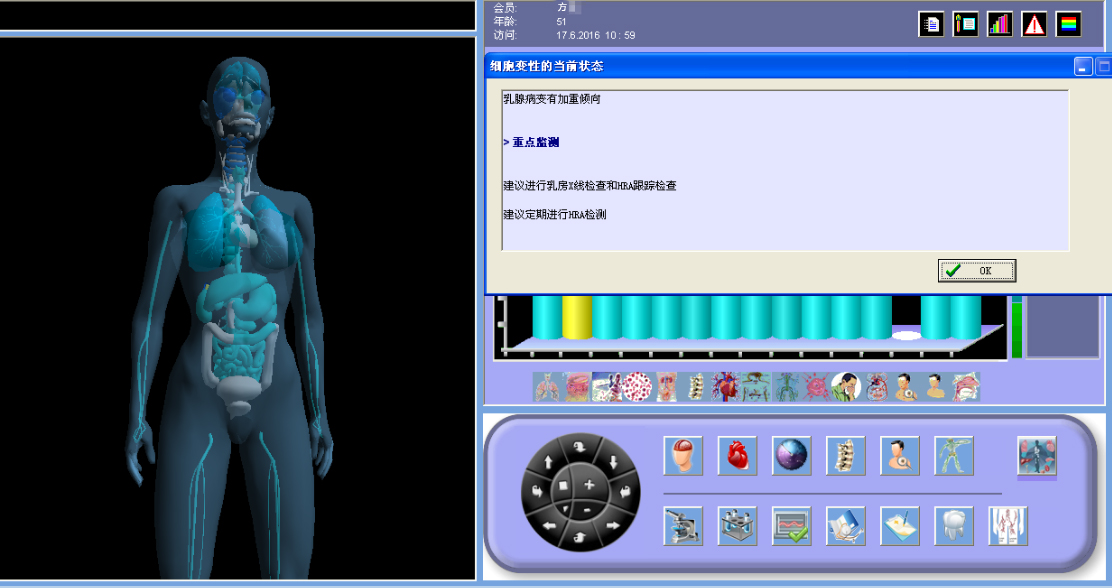
Task: Select the red heart organ icon
Action: pyautogui.click(x=737, y=456)
